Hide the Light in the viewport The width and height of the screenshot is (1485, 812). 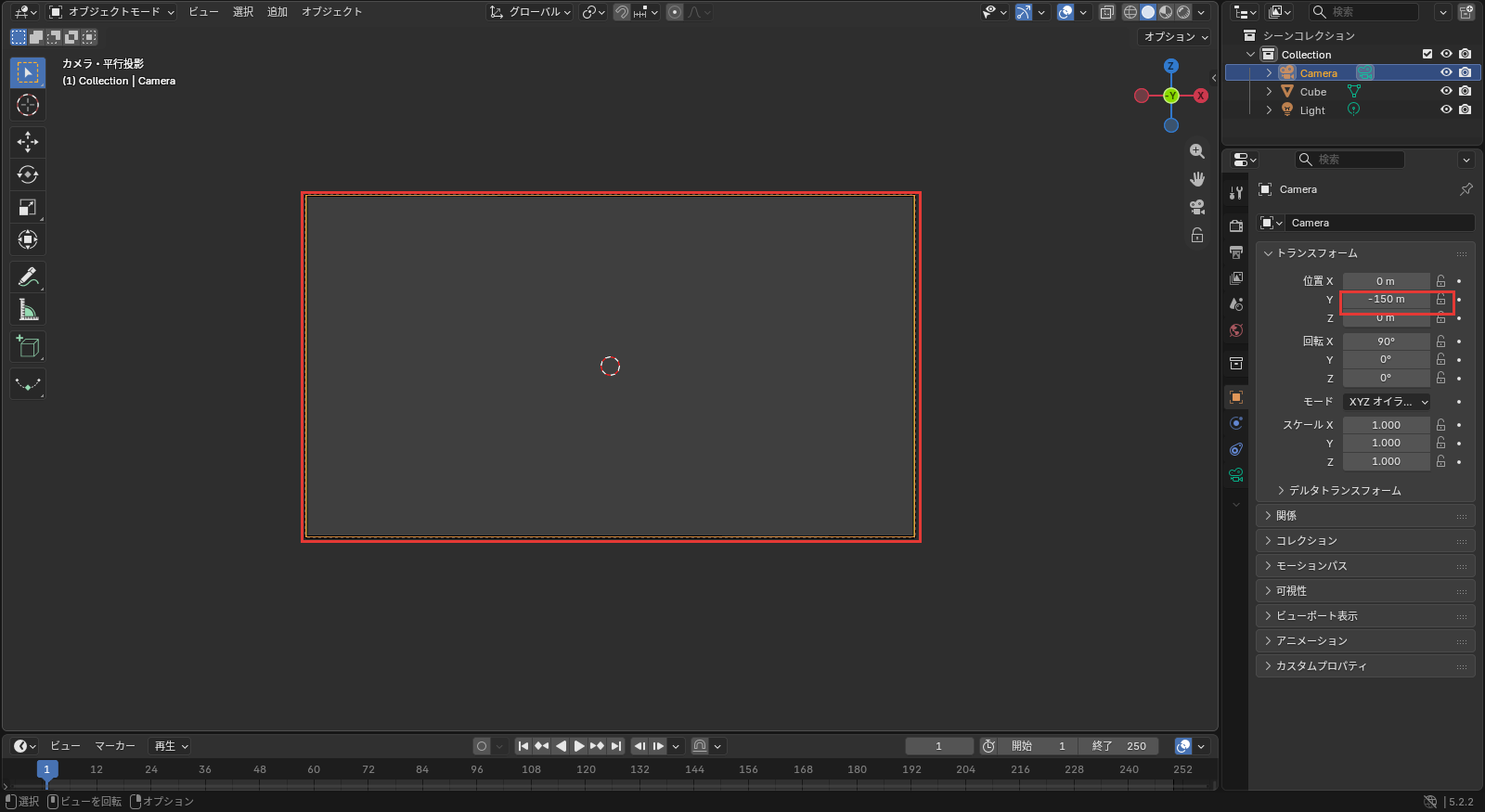click(x=1446, y=110)
